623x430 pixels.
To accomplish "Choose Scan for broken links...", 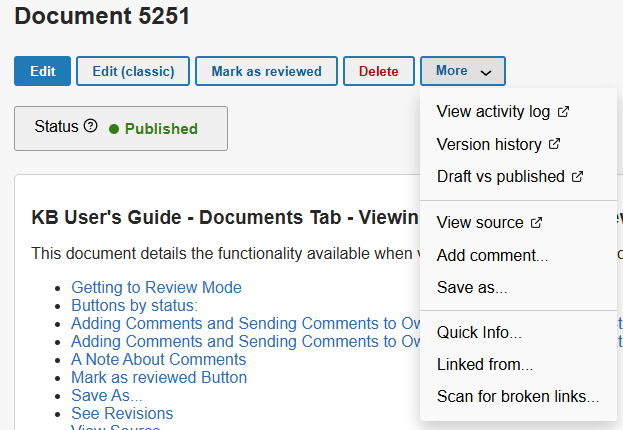I will (518, 397).
